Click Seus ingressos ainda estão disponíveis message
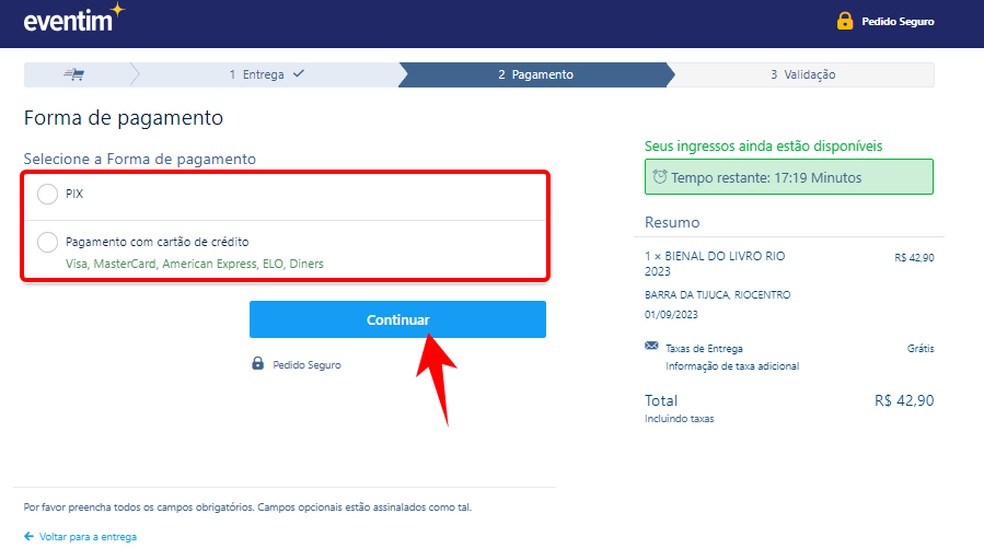This screenshot has width=984, height=560. pyautogui.click(x=763, y=146)
